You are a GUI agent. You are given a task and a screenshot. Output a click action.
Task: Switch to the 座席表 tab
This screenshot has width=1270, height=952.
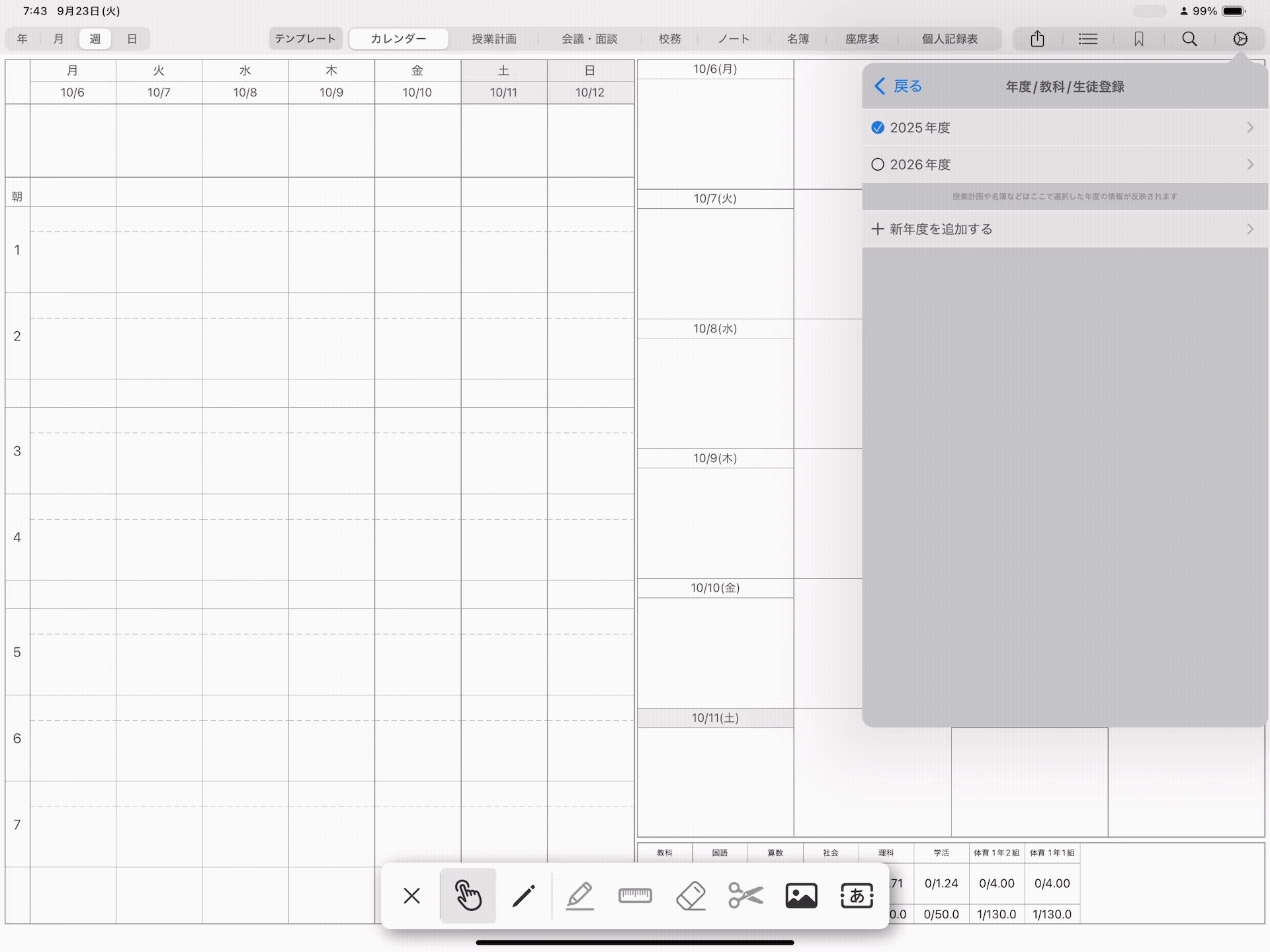tap(862, 39)
